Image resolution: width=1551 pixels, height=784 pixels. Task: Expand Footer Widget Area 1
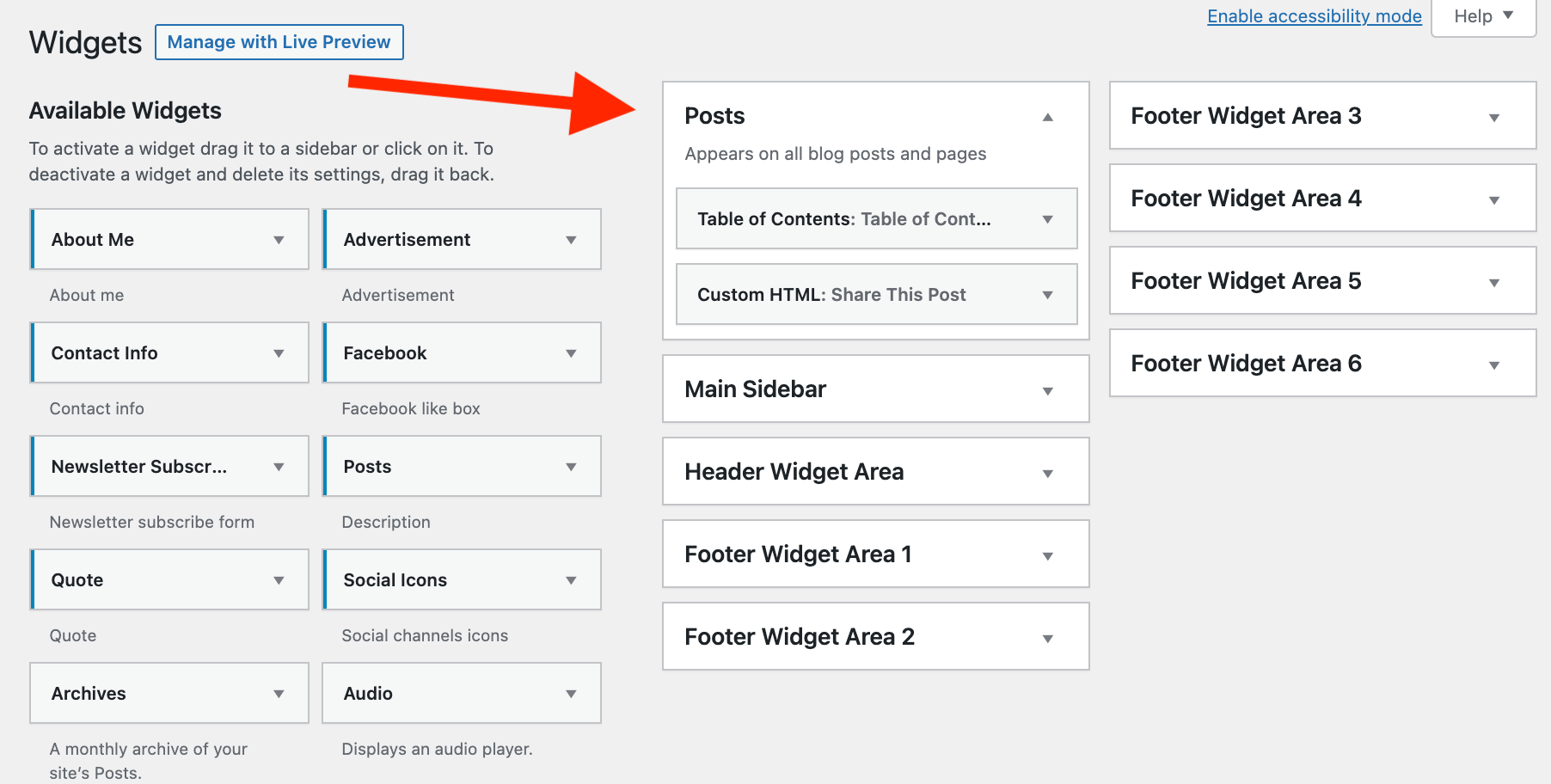pyautogui.click(x=1048, y=554)
